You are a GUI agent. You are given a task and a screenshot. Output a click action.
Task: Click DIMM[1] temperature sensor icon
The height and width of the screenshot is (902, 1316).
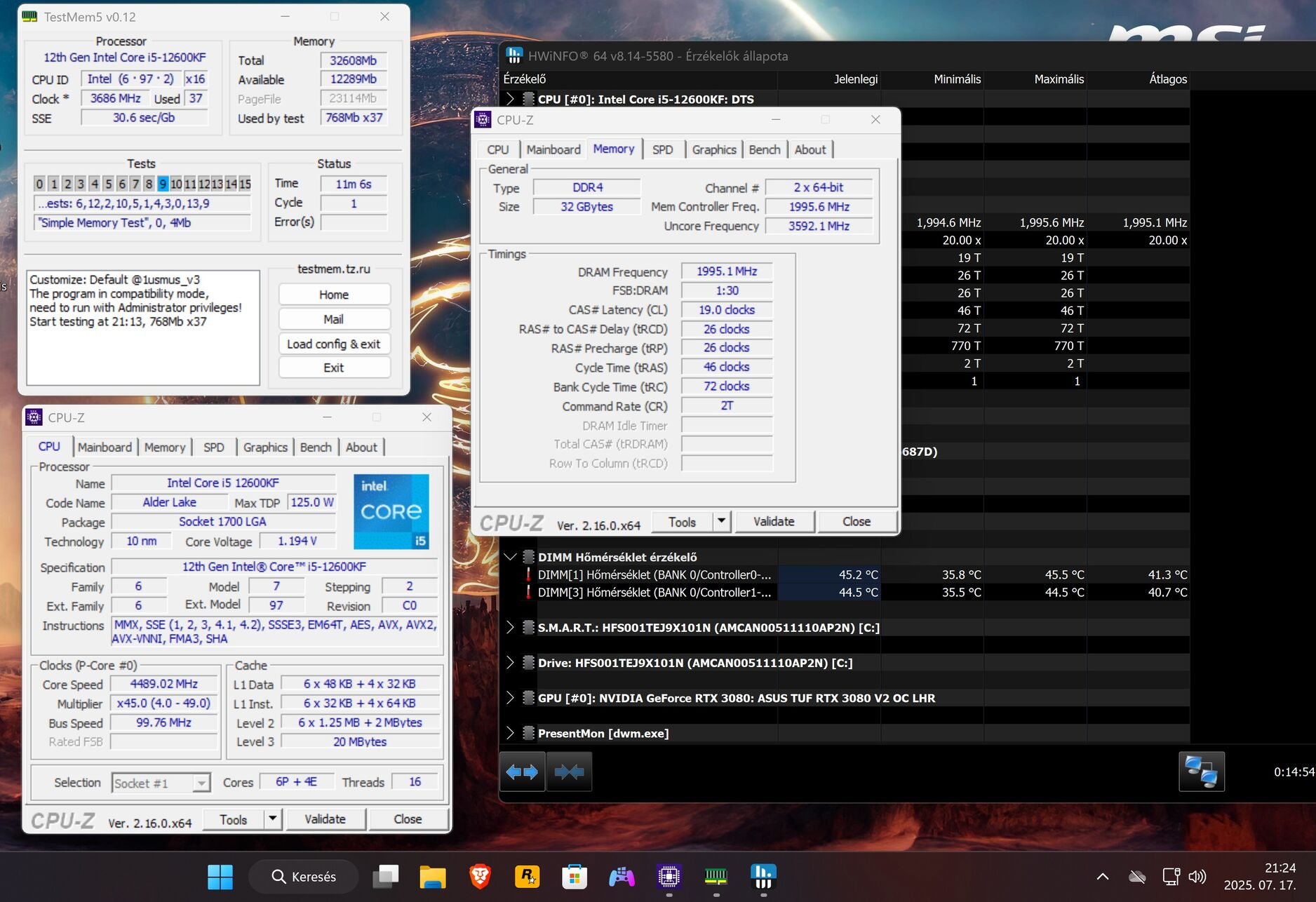528,575
